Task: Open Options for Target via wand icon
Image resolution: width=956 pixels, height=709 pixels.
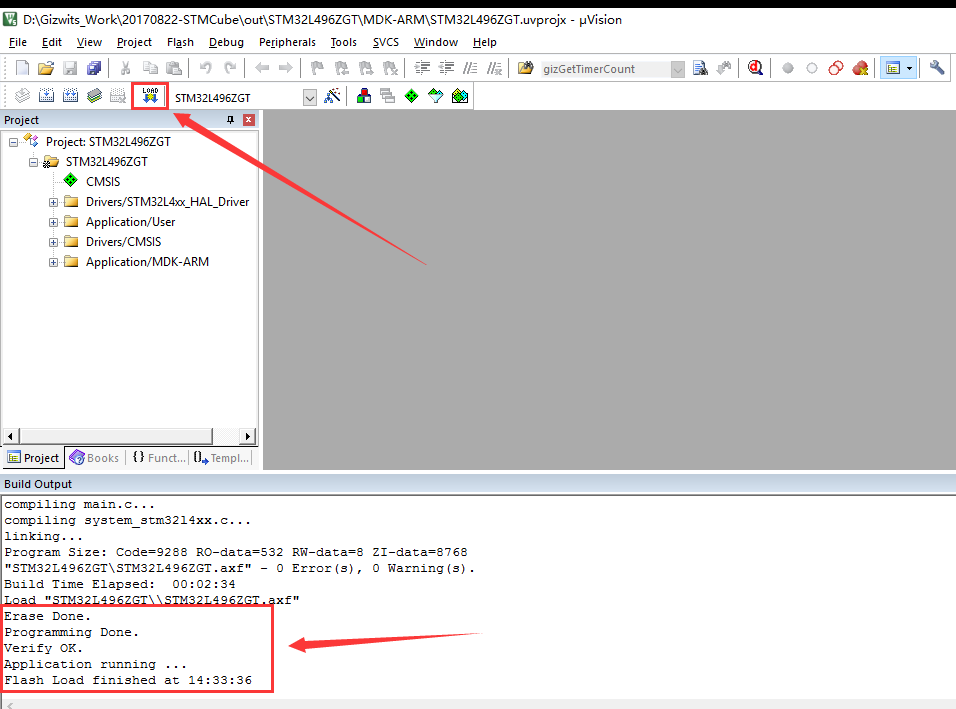Action: click(x=332, y=95)
